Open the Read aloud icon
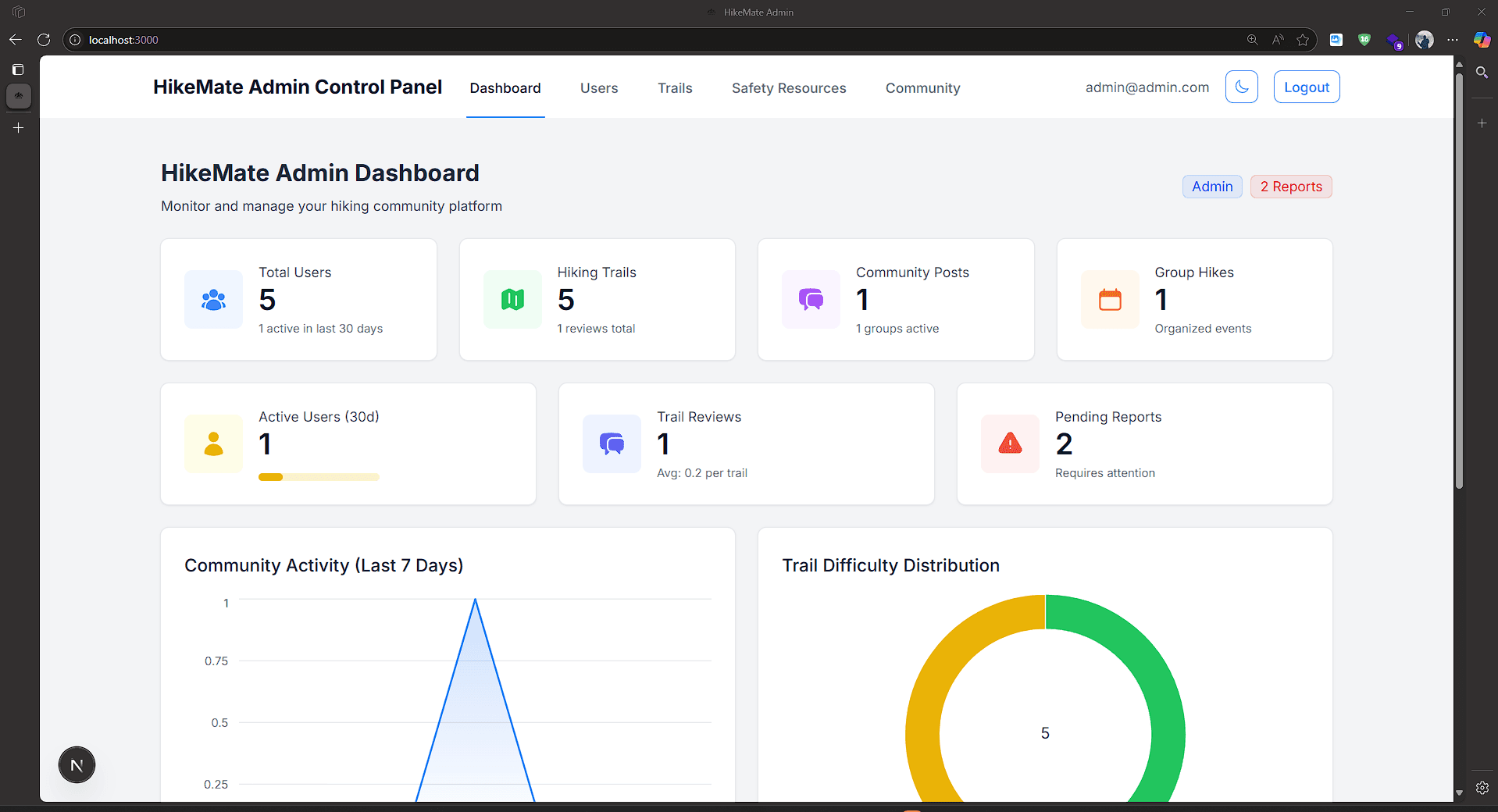Viewport: 1498px width, 812px height. pyautogui.click(x=1278, y=40)
